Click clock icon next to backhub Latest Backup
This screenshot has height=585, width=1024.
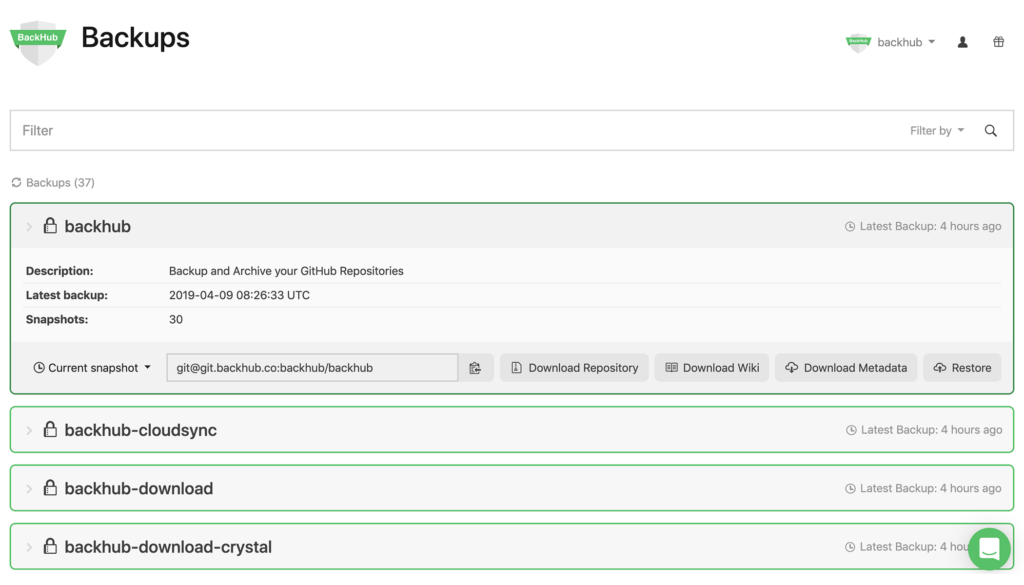pos(850,227)
